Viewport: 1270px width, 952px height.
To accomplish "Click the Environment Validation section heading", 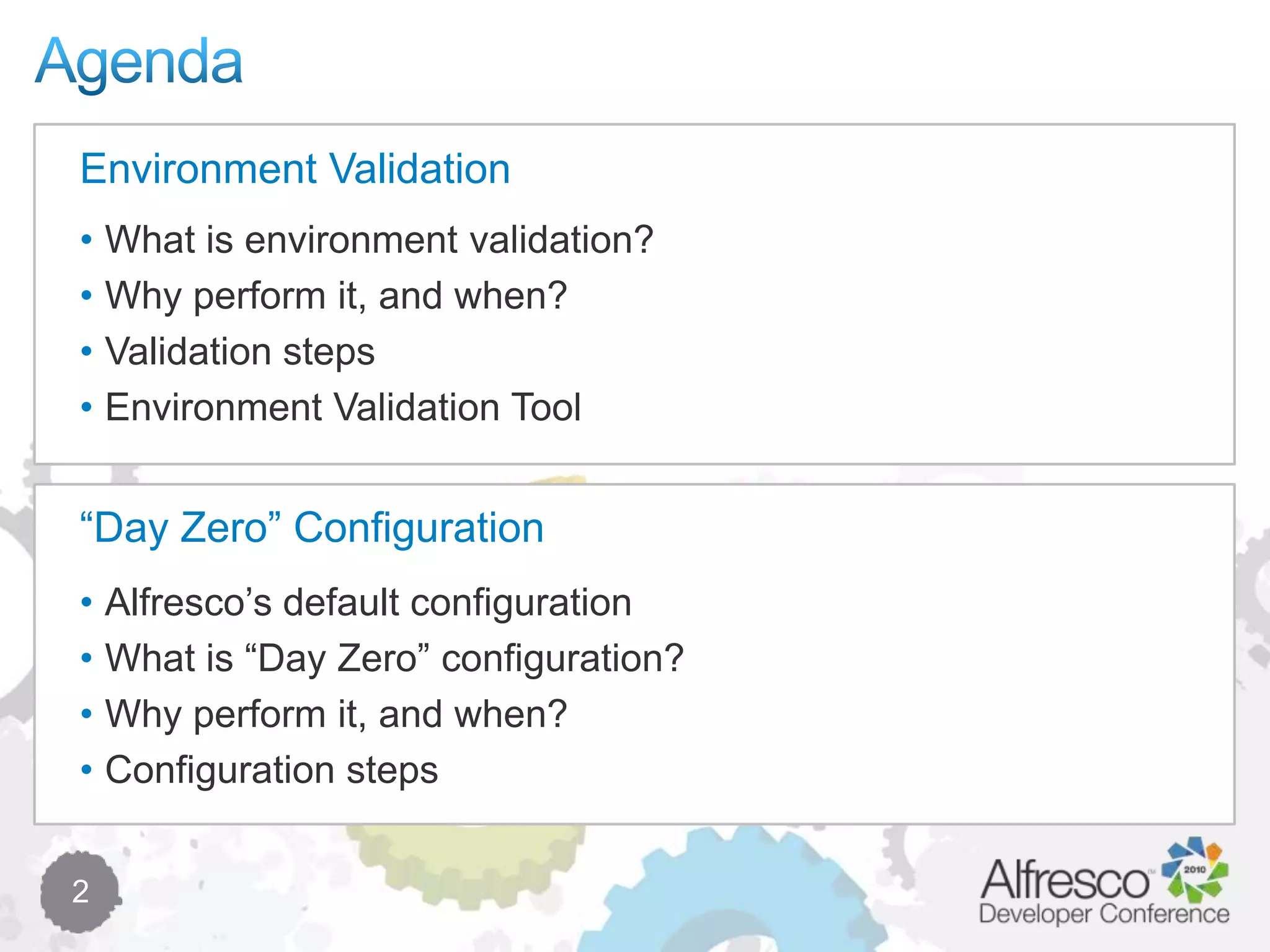I will 295,169.
